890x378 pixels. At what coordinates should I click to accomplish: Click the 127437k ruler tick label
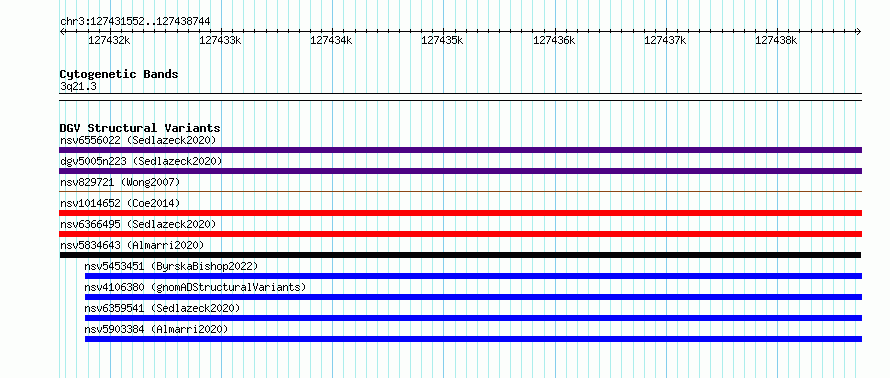coord(665,41)
